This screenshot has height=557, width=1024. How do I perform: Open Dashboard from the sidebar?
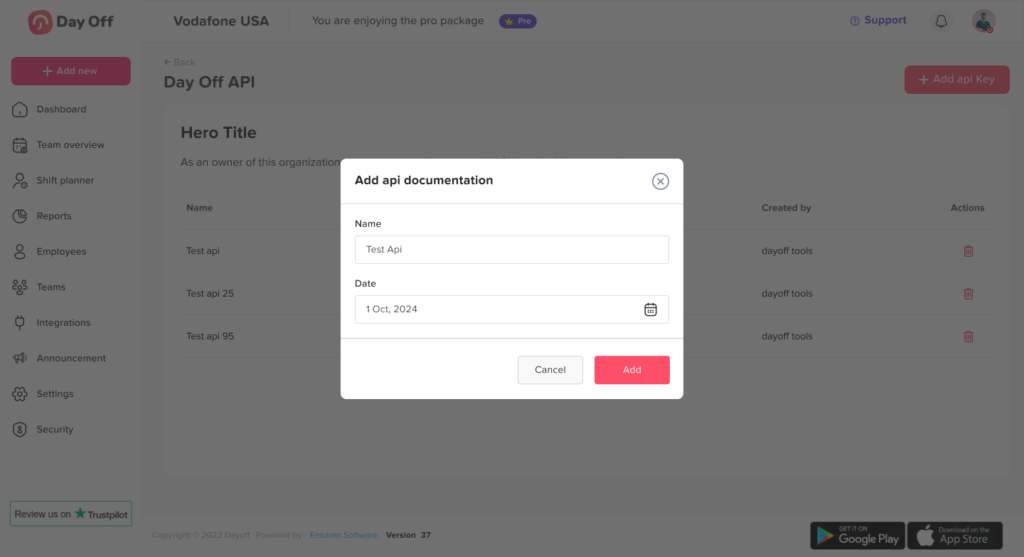coord(61,109)
